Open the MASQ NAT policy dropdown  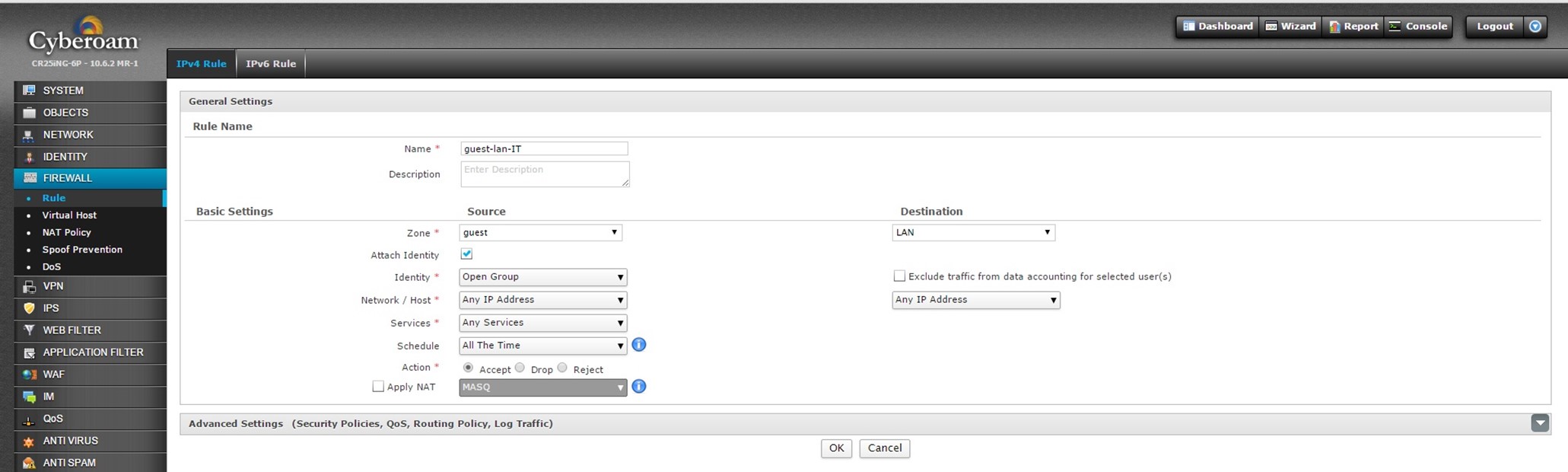point(543,387)
